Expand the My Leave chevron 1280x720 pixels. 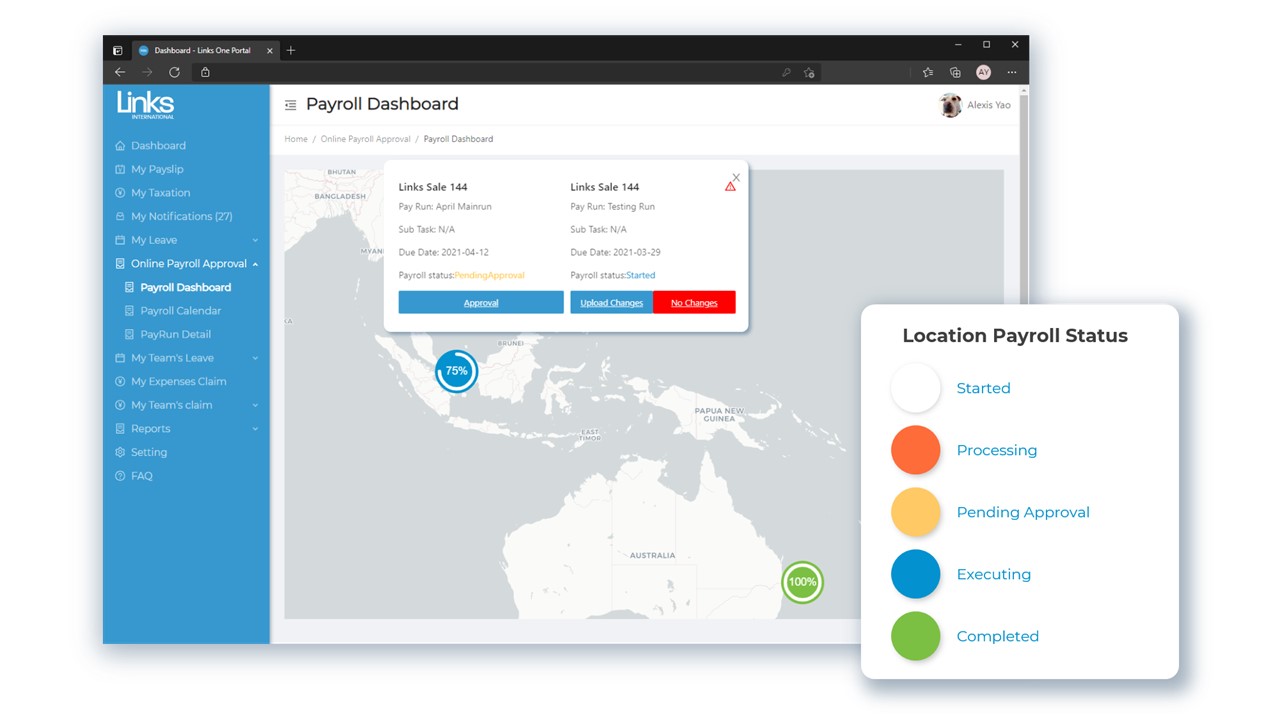255,241
